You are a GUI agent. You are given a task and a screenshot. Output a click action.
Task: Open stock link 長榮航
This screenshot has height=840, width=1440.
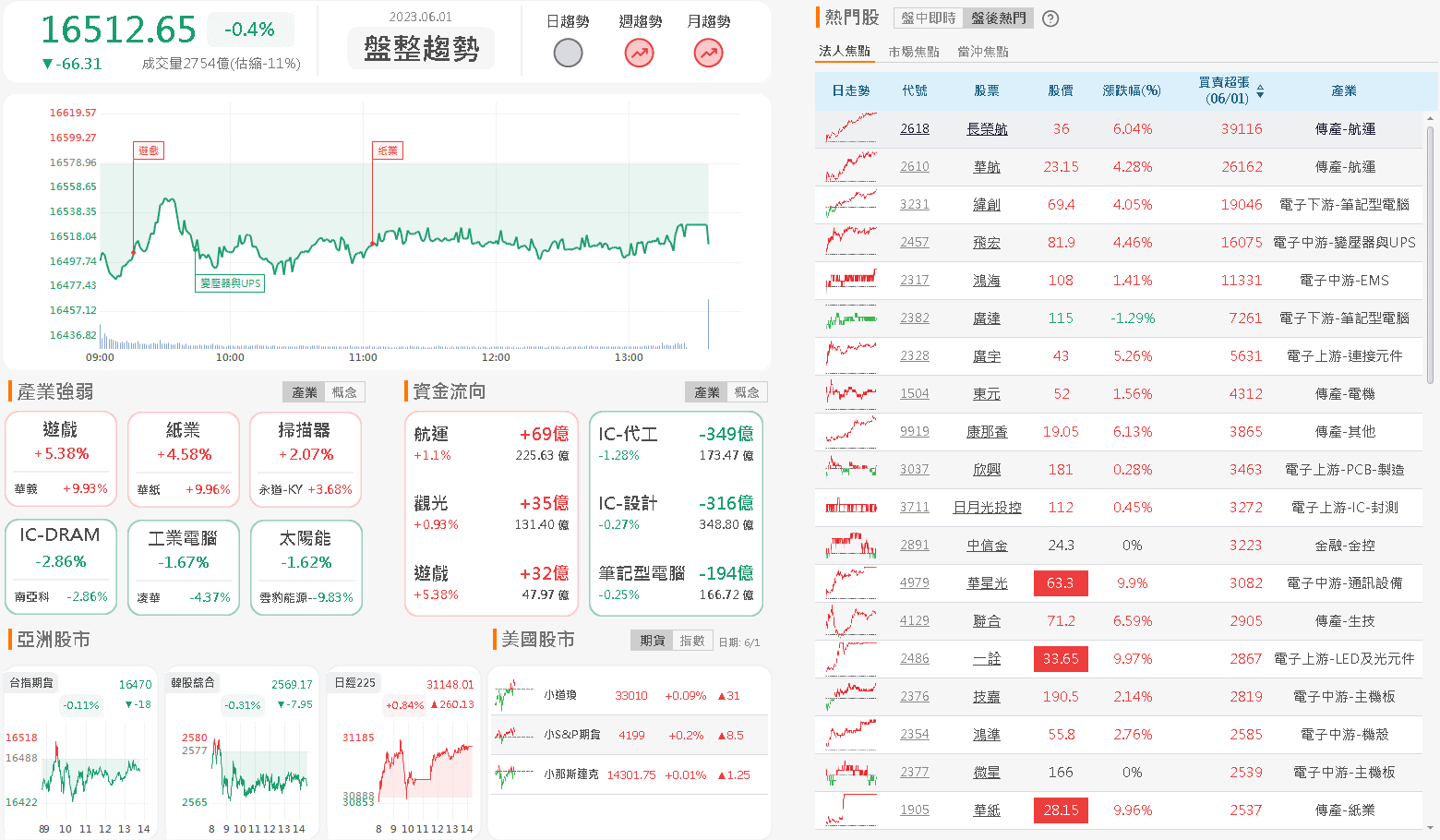(x=987, y=129)
